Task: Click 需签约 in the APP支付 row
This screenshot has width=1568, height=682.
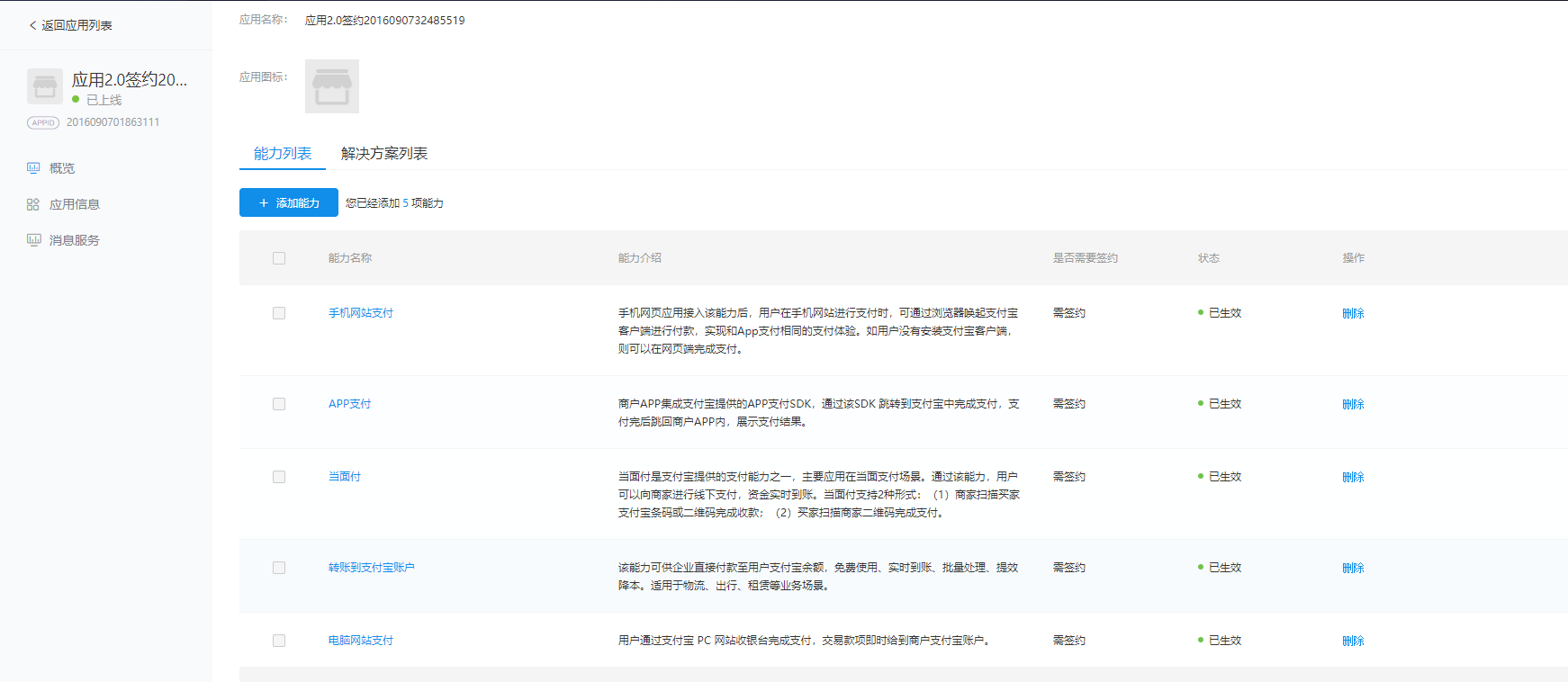Action: 1069,404
